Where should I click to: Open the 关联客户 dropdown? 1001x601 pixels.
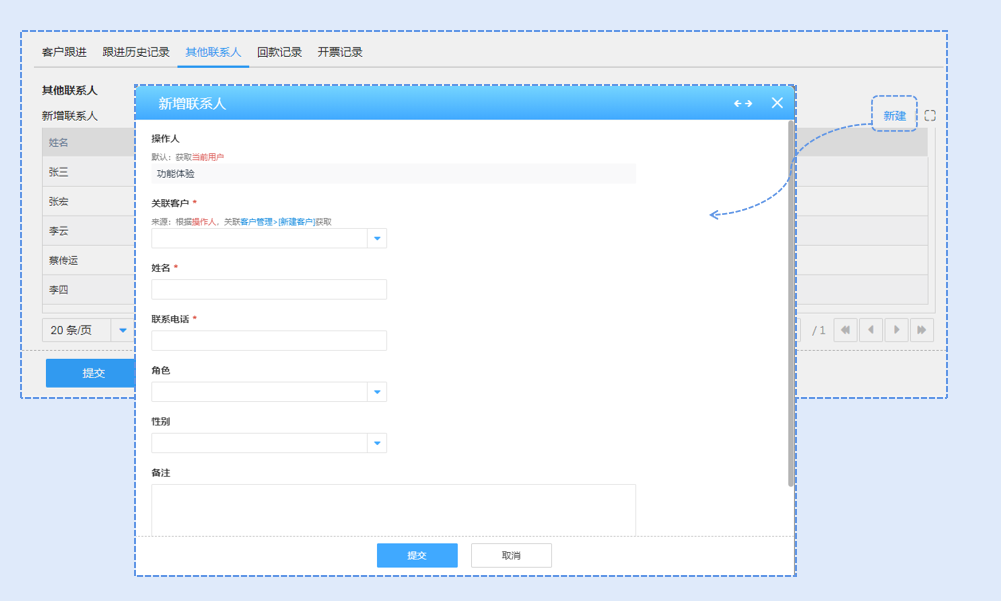pos(376,239)
